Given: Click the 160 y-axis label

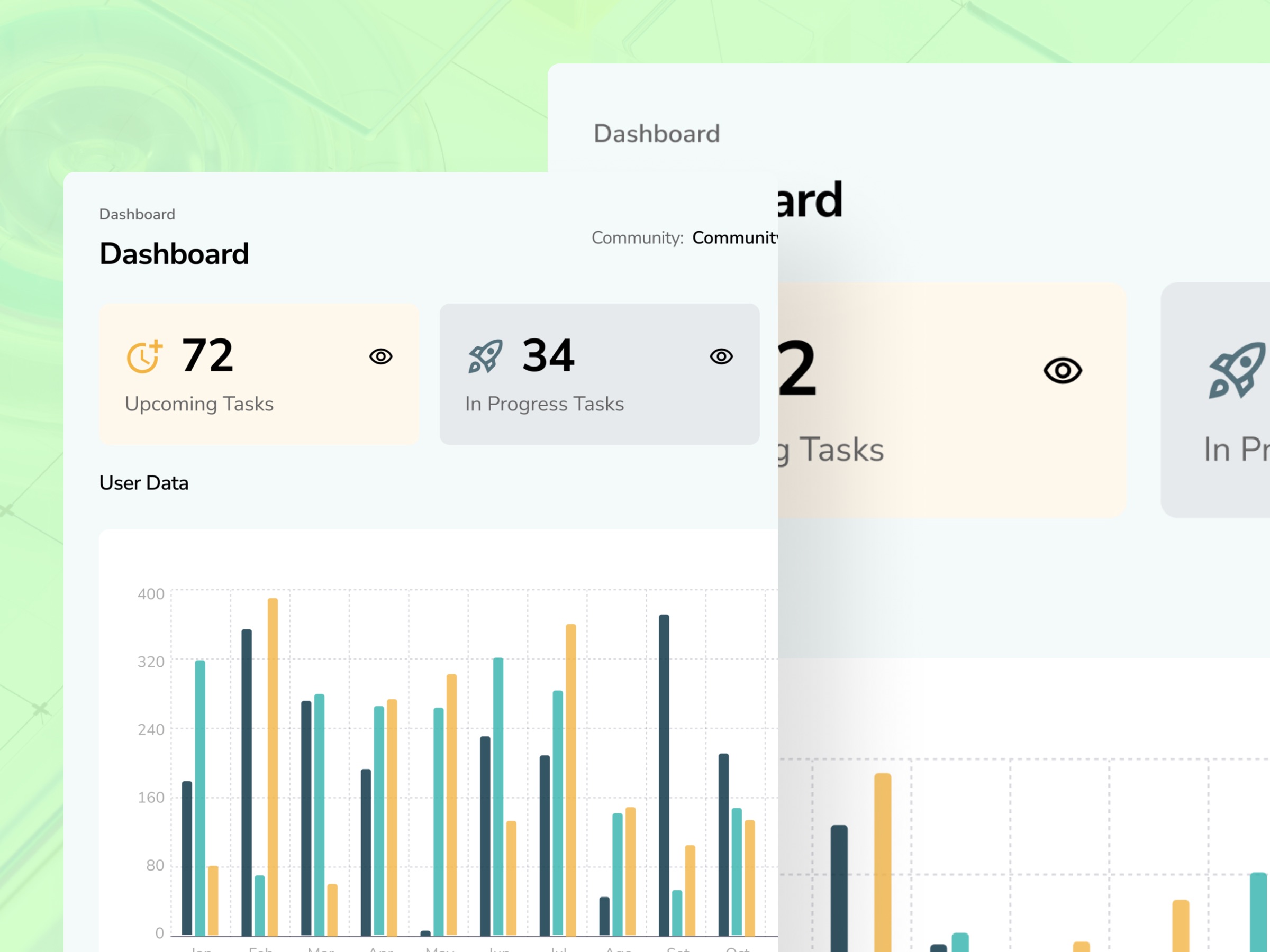Looking at the screenshot, I should 151,797.
